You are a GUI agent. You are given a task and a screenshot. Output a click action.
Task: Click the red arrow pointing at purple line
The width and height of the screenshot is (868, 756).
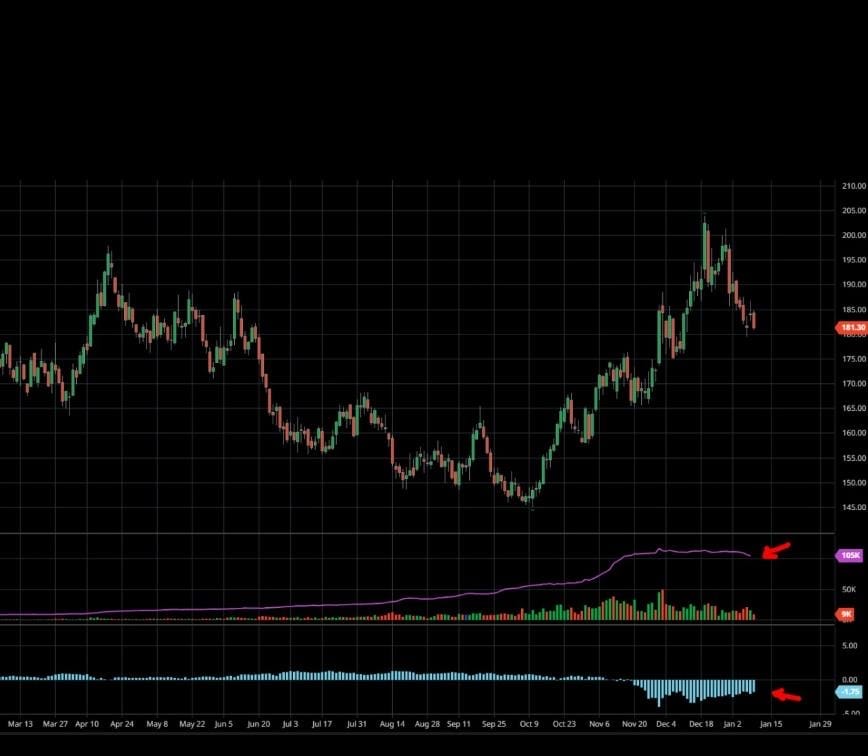(x=777, y=549)
